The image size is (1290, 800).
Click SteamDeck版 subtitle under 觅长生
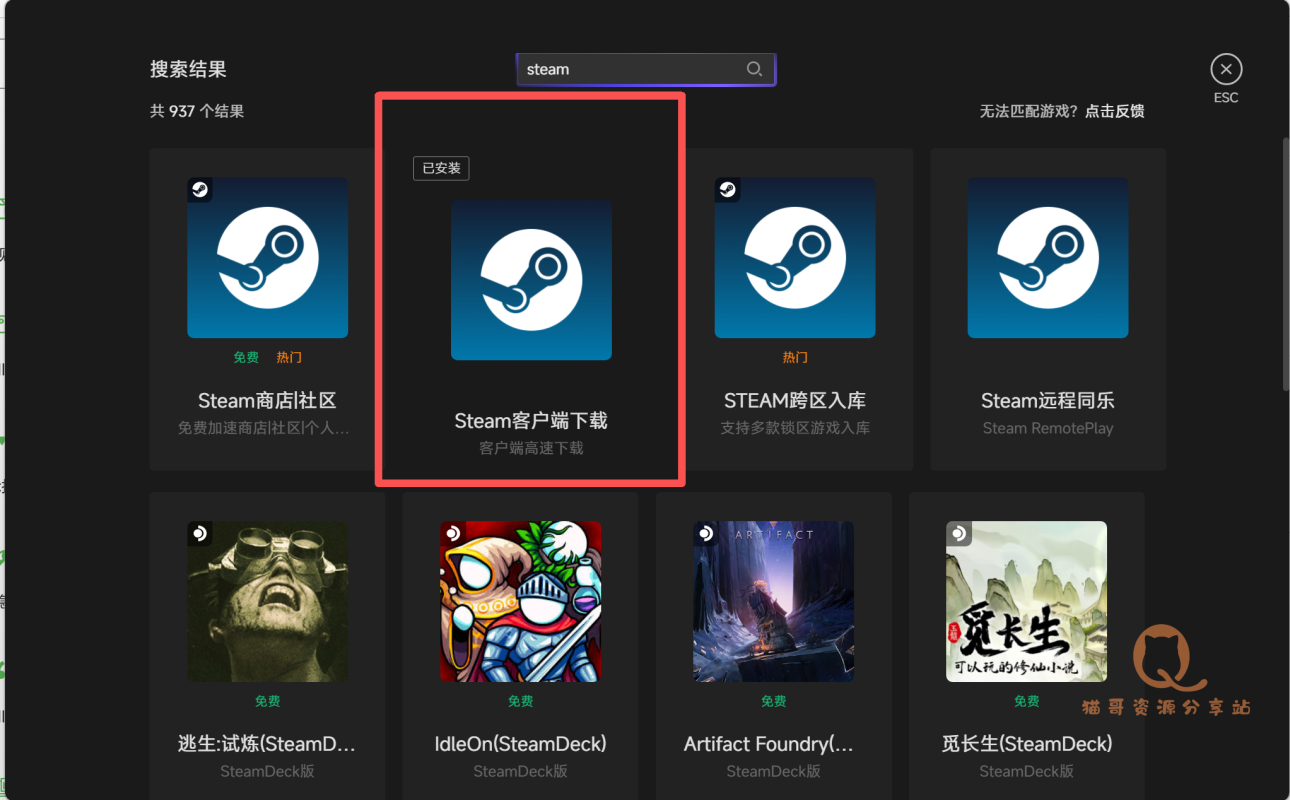(x=1027, y=771)
